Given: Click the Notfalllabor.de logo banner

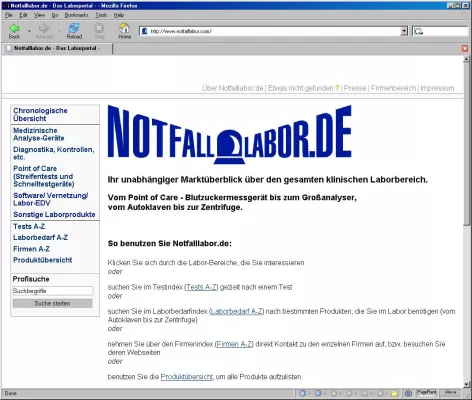Looking at the screenshot, I should pyautogui.click(x=229, y=134).
